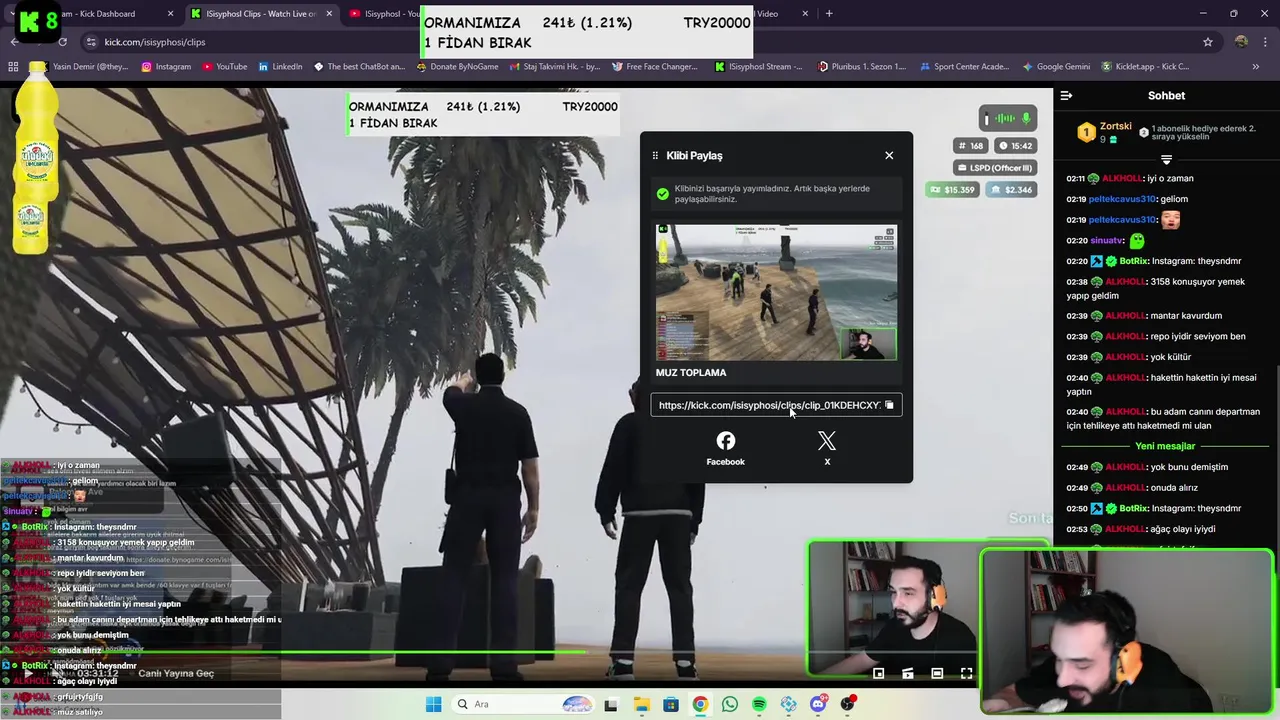Click the clip URL field
Viewport: 1280px width, 720px height.
coord(776,405)
